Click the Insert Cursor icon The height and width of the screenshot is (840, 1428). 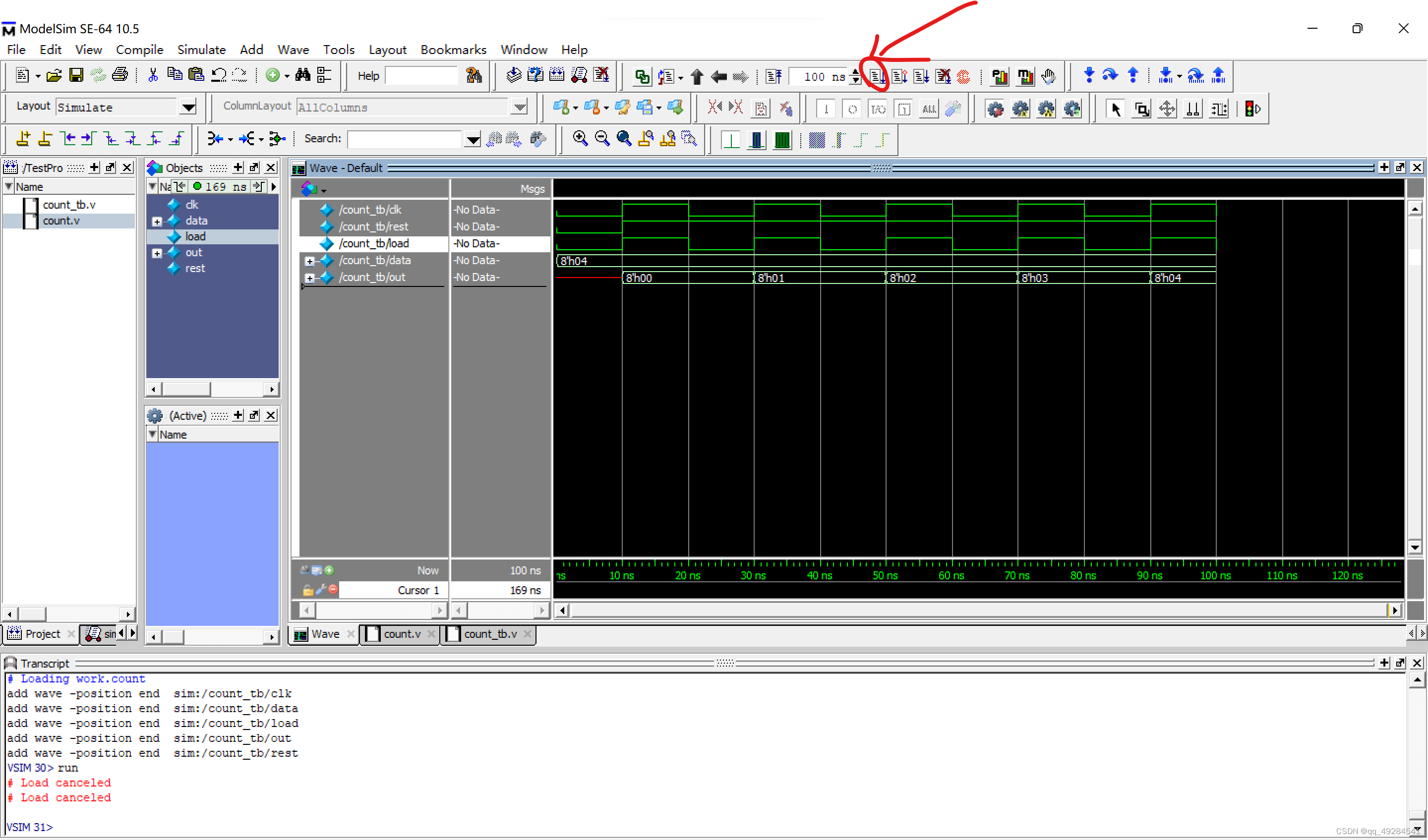tap(23, 138)
